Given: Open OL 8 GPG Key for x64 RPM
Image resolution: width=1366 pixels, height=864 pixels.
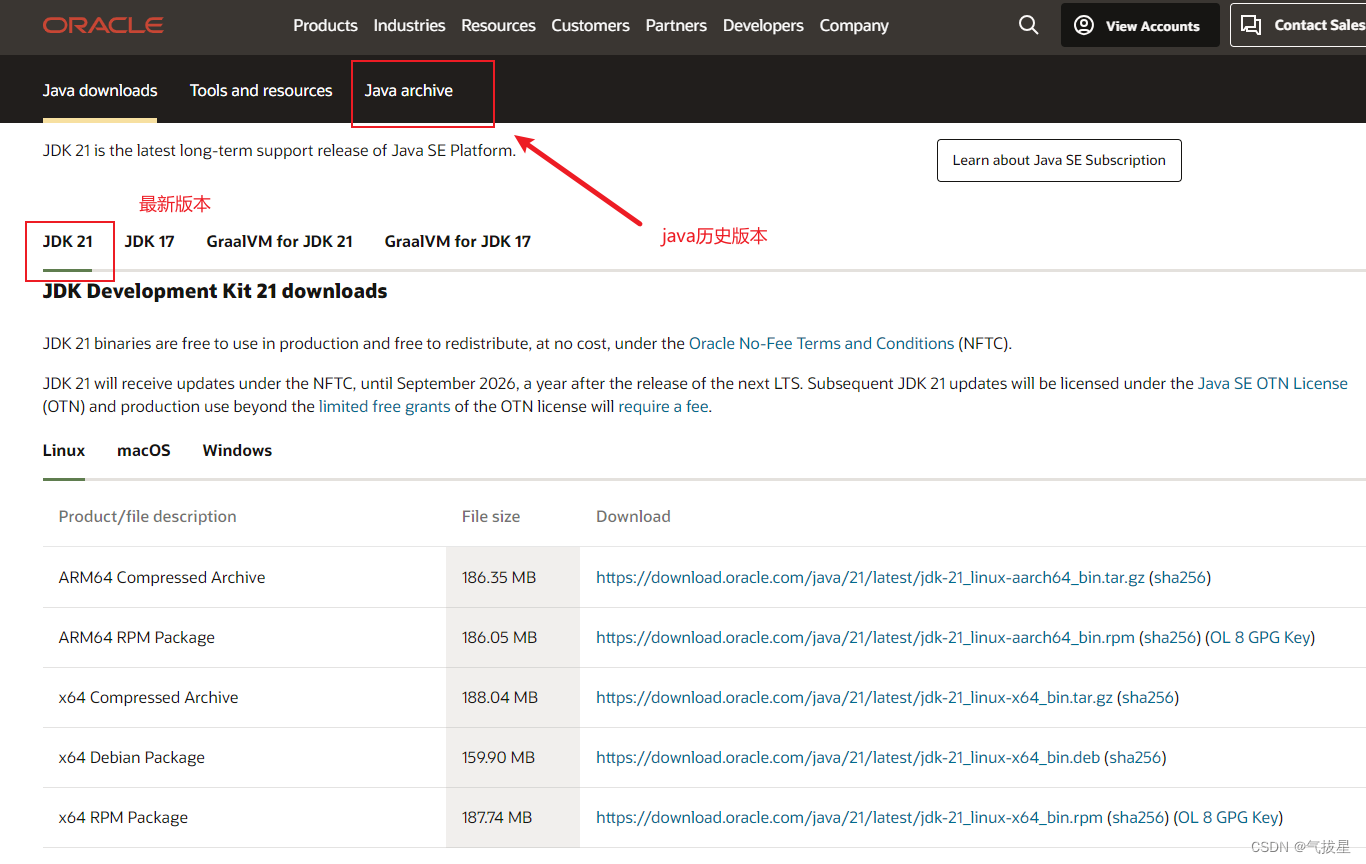Looking at the screenshot, I should [x=1228, y=817].
